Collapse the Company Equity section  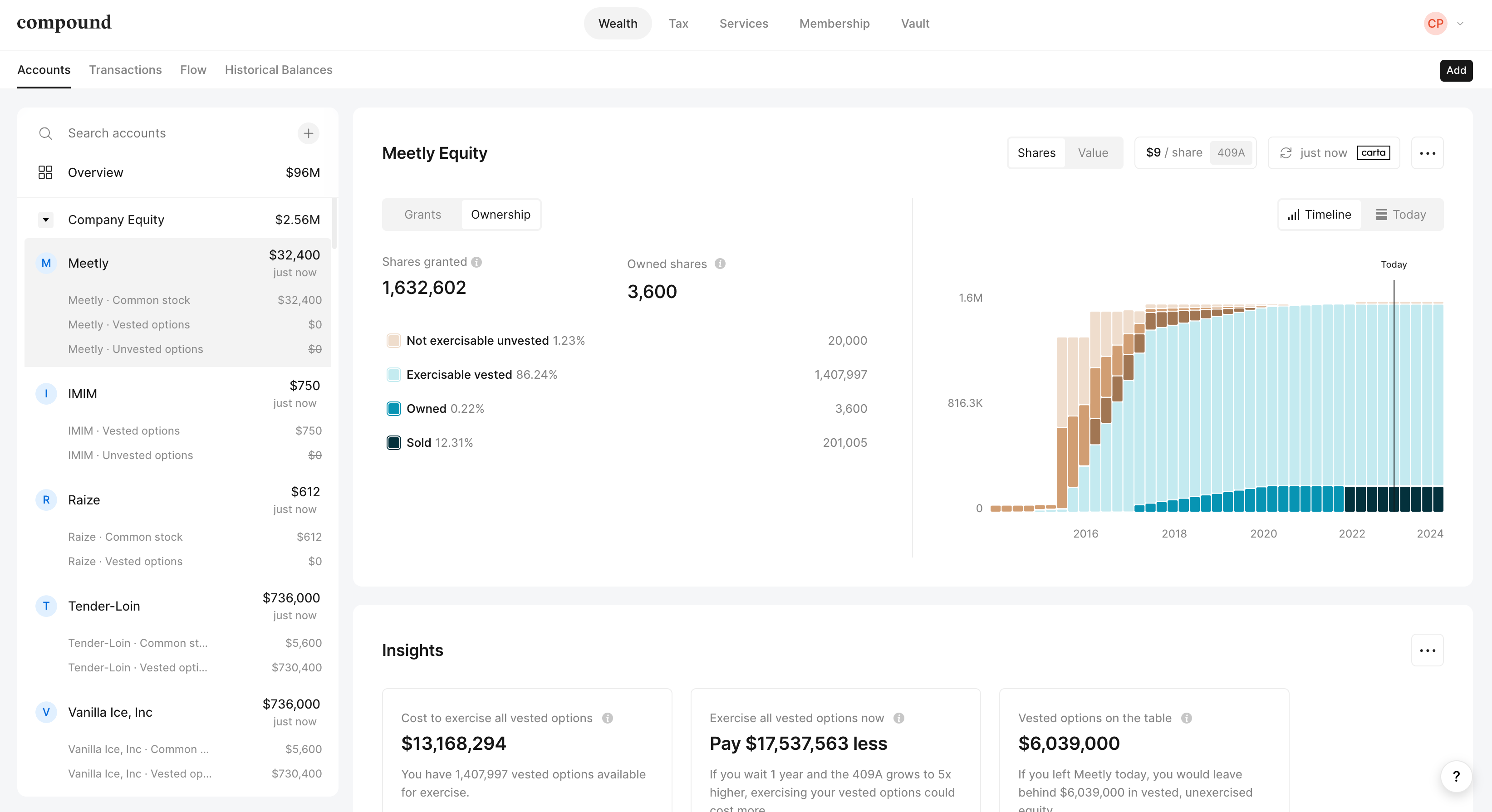pos(46,220)
